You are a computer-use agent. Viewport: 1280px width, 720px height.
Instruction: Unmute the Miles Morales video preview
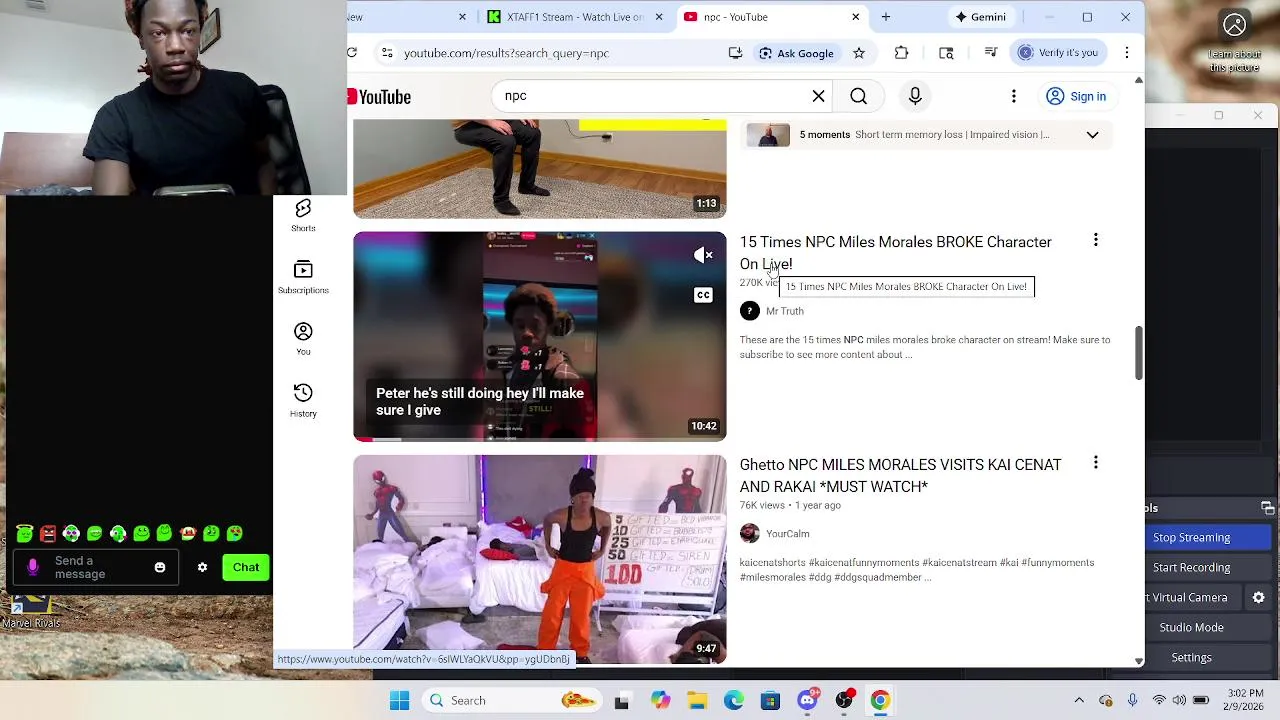(x=703, y=255)
